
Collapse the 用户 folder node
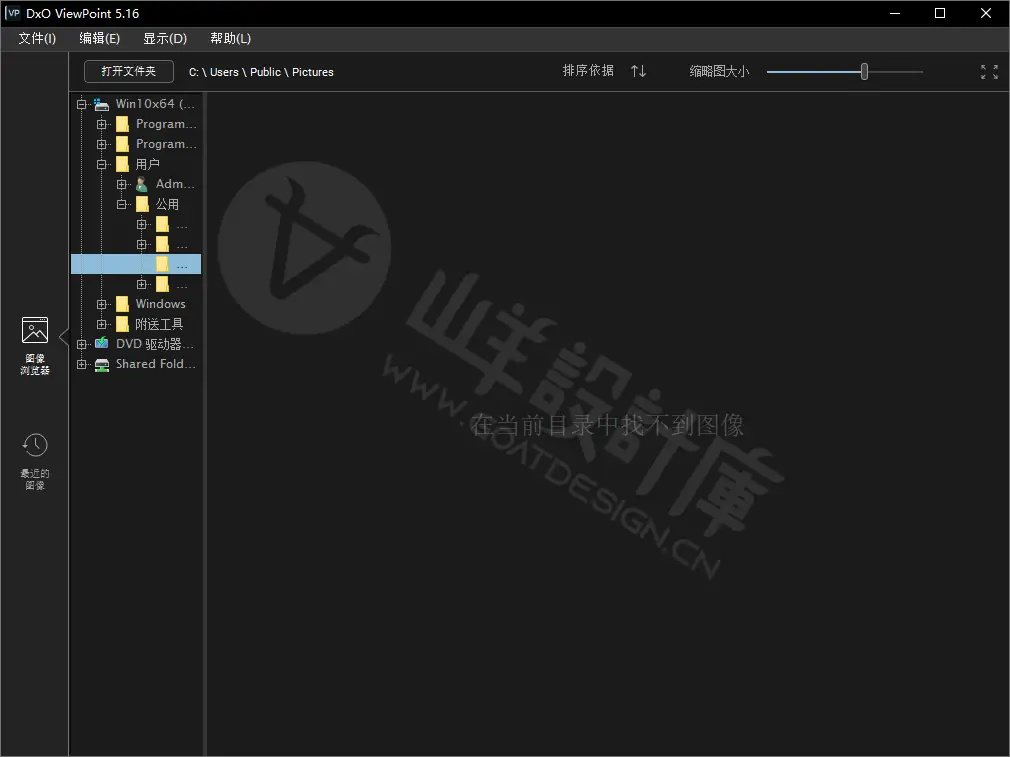tap(102, 164)
